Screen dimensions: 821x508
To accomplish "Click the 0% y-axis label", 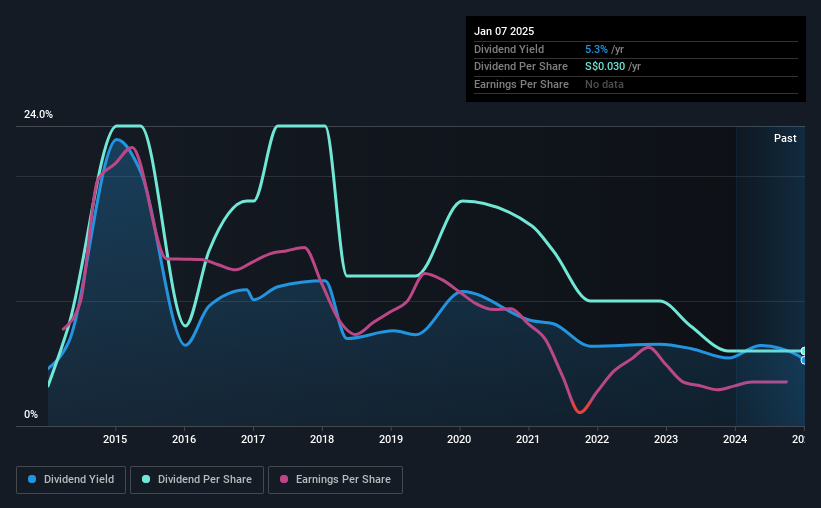I will coord(31,414).
